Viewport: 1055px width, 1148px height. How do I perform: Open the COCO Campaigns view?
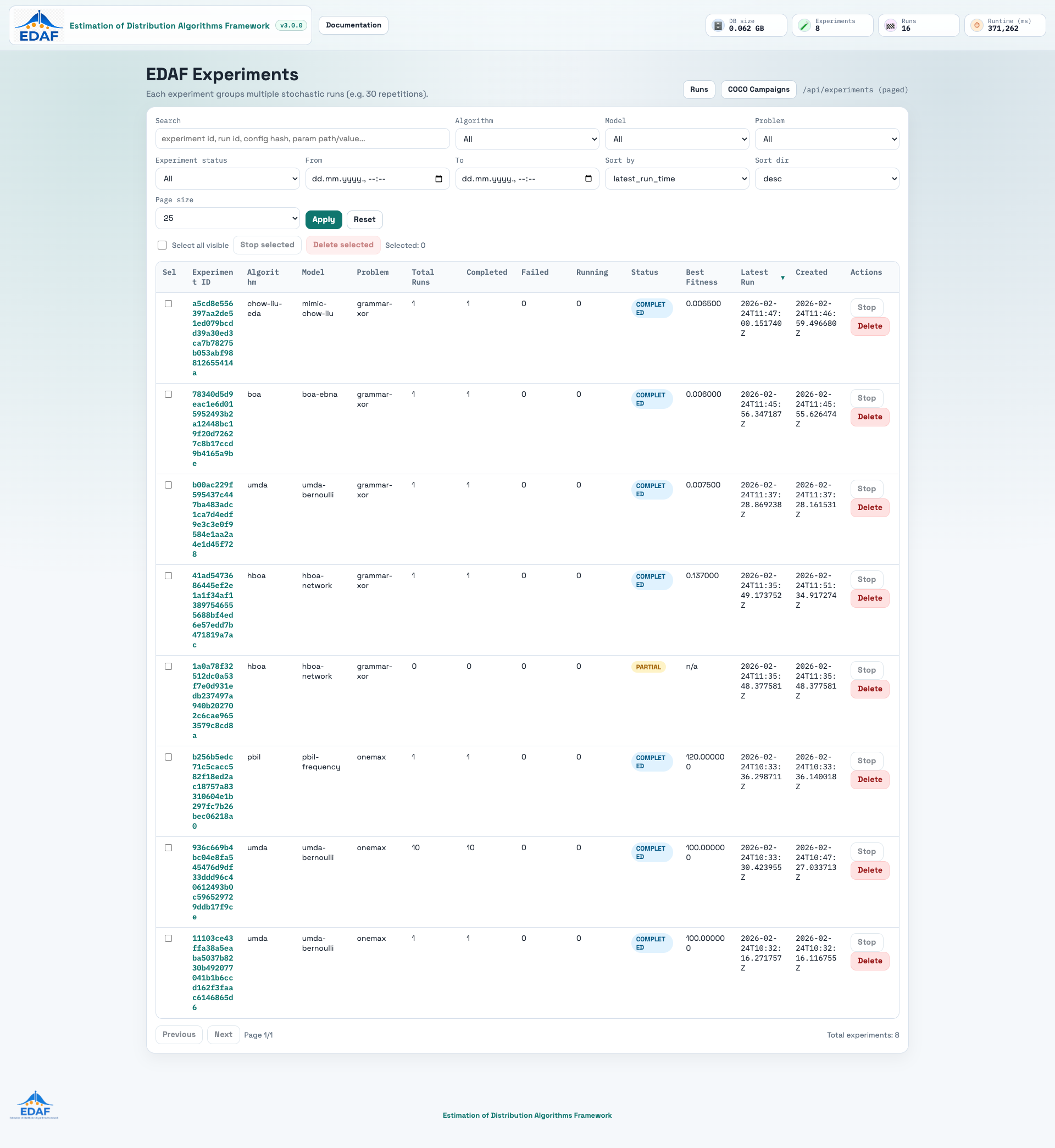758,90
